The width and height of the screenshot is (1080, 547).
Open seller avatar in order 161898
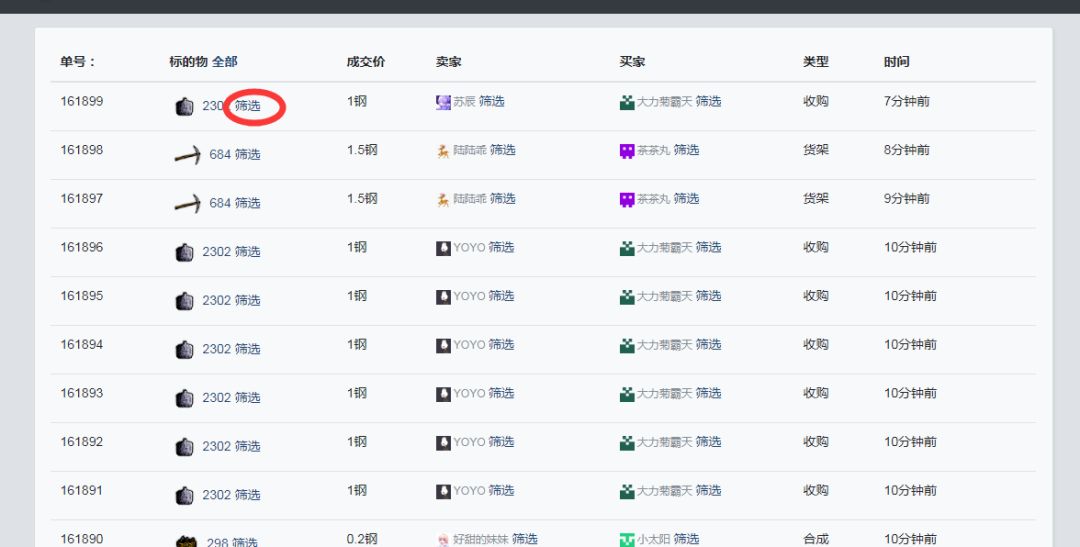pos(444,151)
